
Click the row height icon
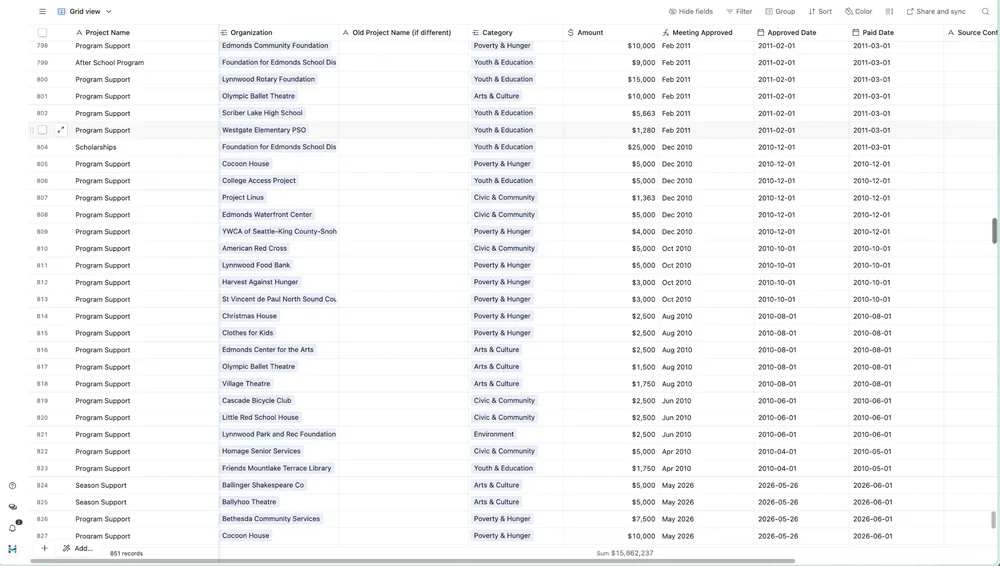890,11
